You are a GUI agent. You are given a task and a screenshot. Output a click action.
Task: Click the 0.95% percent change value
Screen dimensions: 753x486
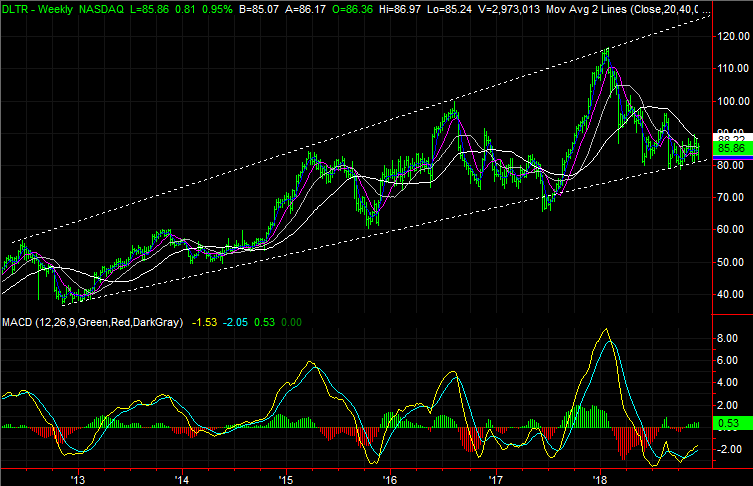[x=217, y=9]
